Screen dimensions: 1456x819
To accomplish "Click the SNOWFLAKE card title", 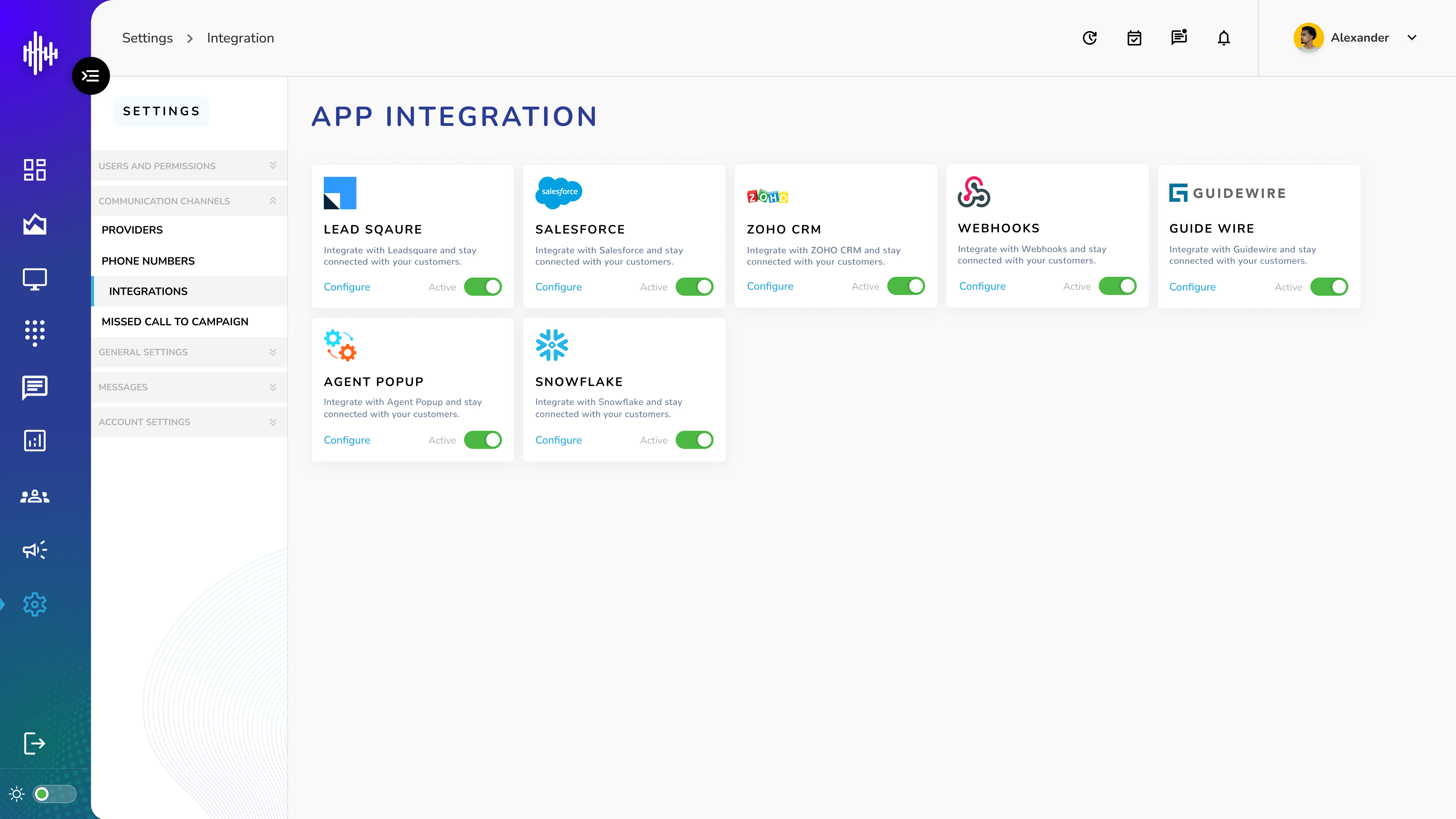I will click(x=579, y=382).
